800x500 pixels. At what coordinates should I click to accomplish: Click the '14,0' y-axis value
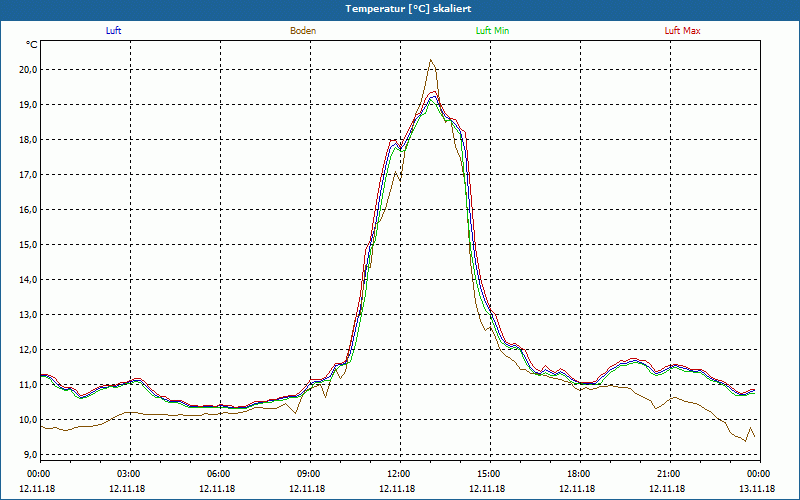[x=29, y=280]
